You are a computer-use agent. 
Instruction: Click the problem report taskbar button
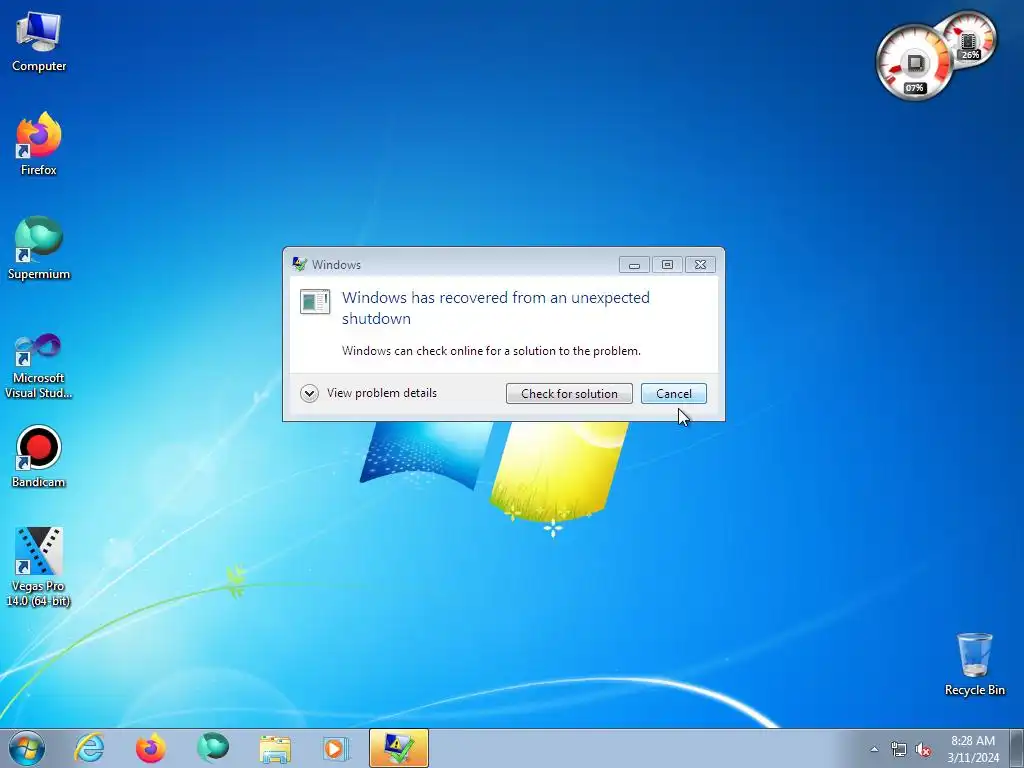398,748
